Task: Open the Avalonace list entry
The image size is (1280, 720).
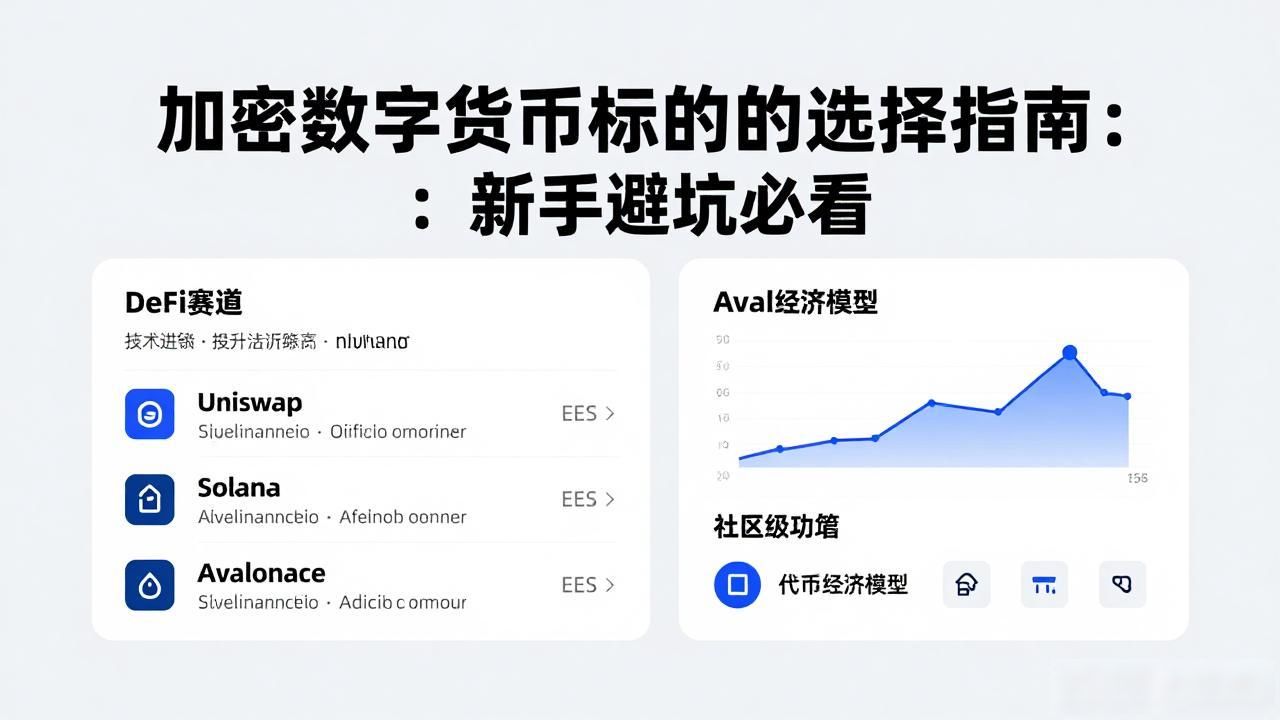Action: pos(371,585)
